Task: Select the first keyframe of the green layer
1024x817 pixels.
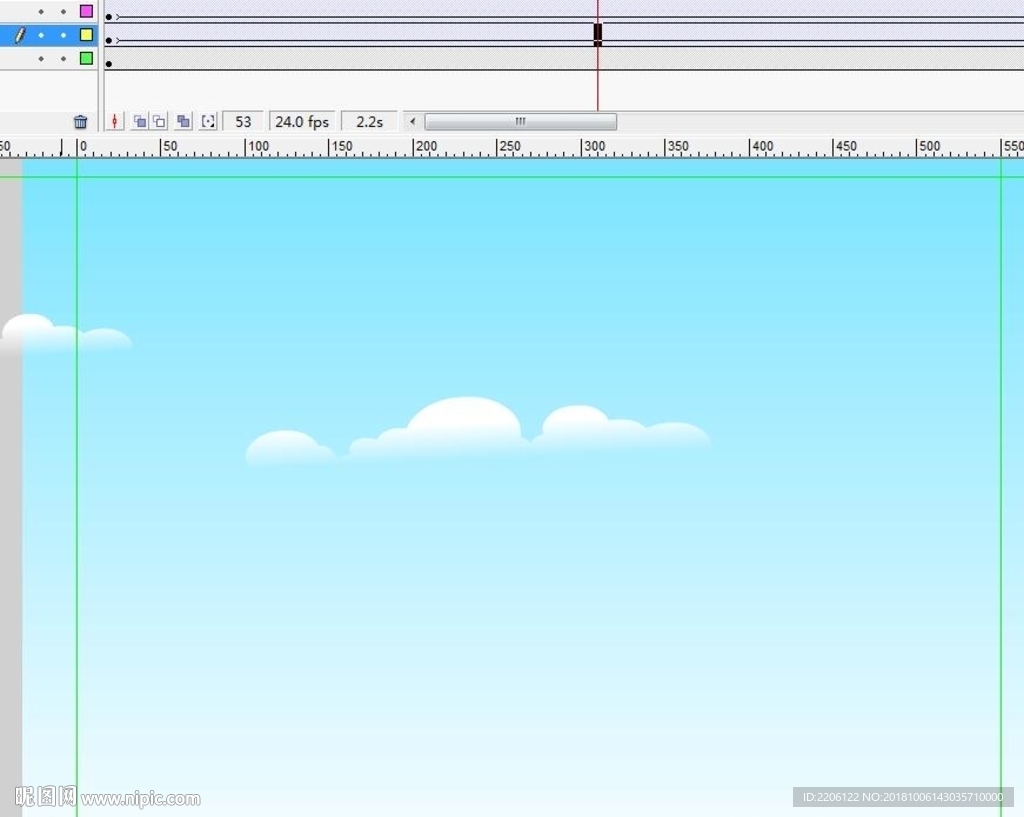Action: pos(109,64)
